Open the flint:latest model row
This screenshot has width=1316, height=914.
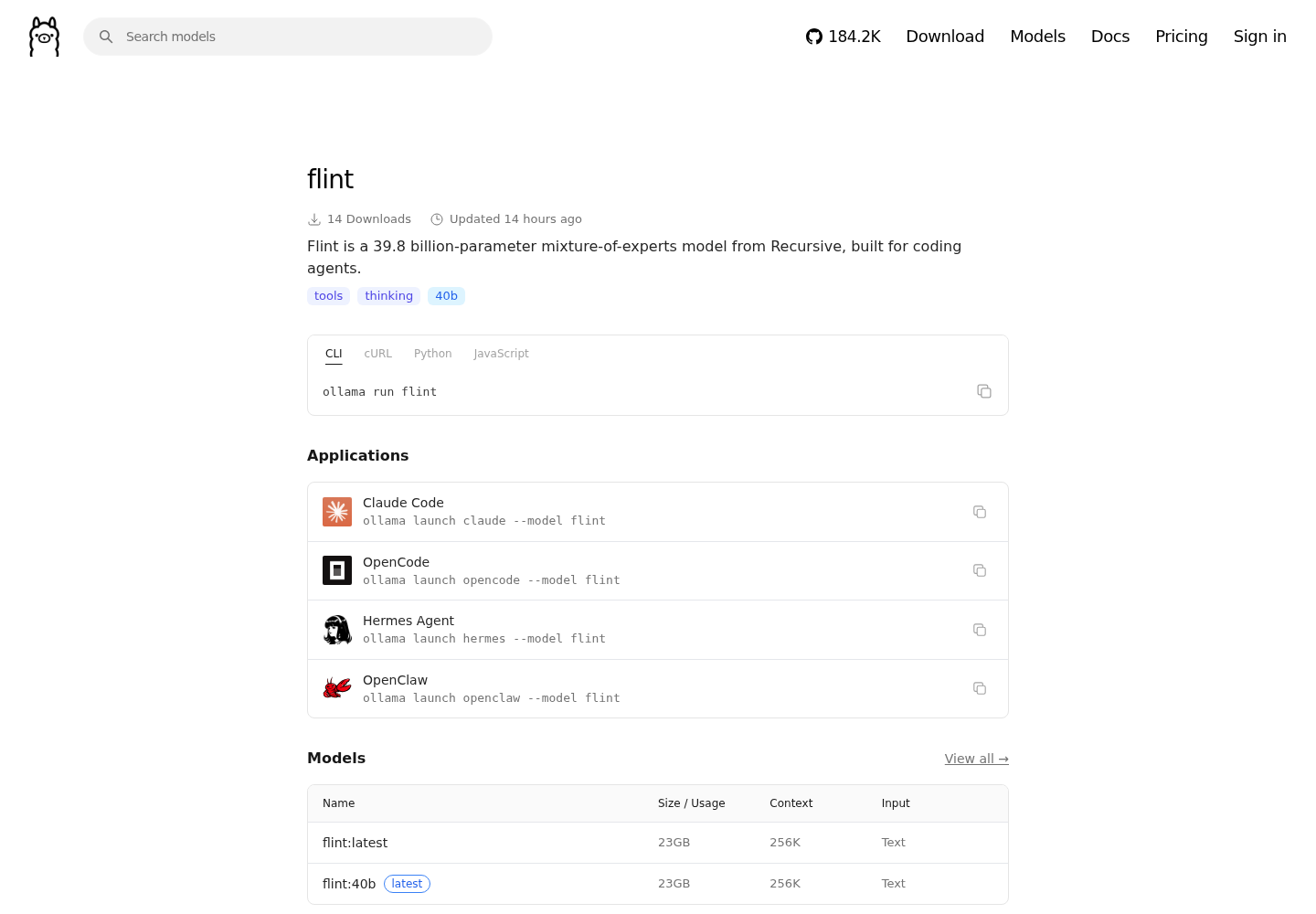coord(658,843)
